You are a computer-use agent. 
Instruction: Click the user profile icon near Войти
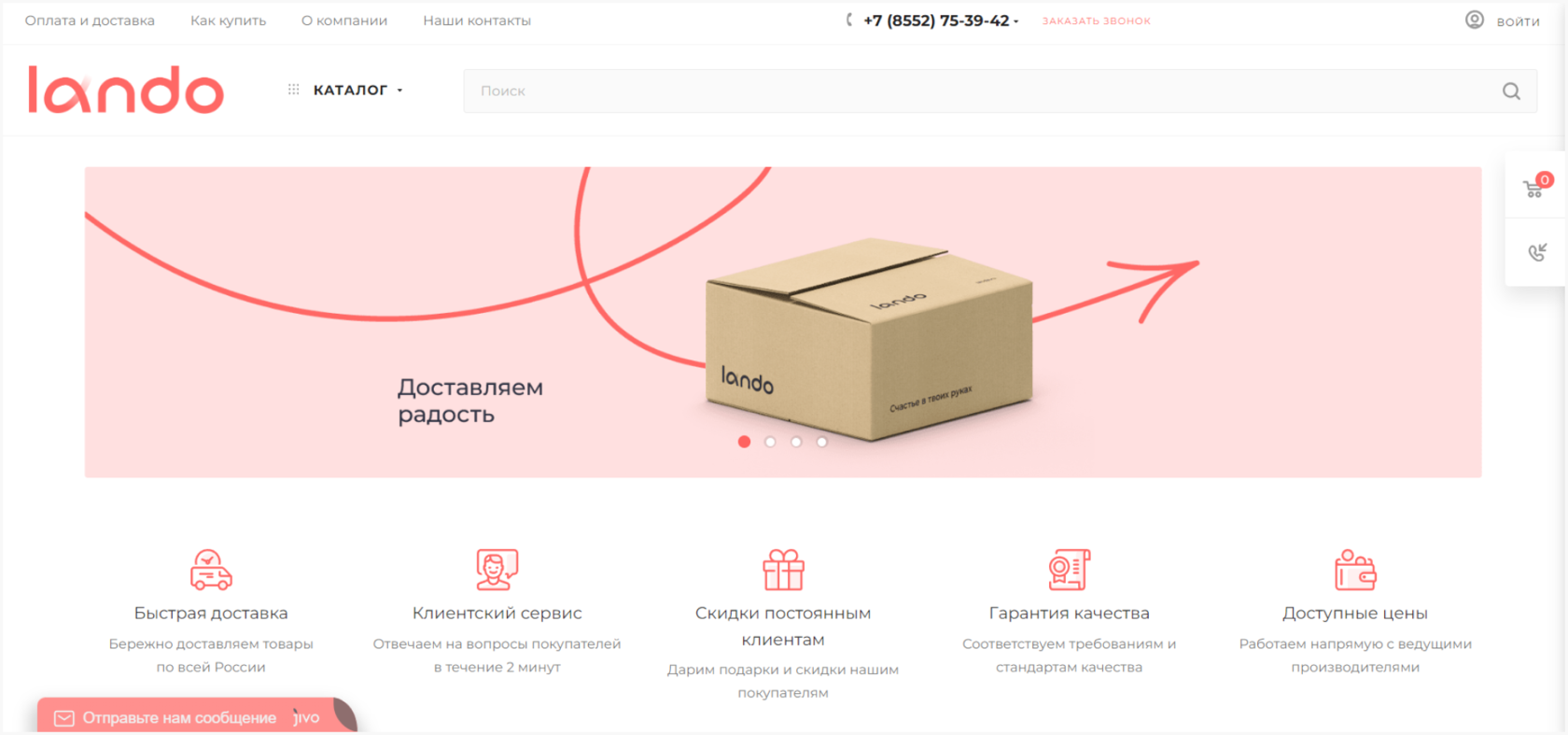point(1475,20)
